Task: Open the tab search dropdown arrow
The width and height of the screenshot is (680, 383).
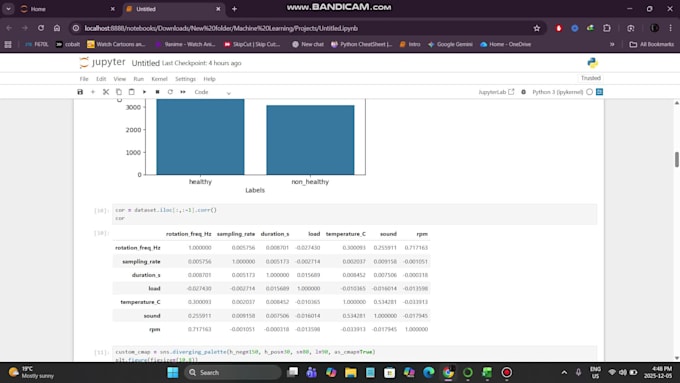Action: [x=8, y=9]
